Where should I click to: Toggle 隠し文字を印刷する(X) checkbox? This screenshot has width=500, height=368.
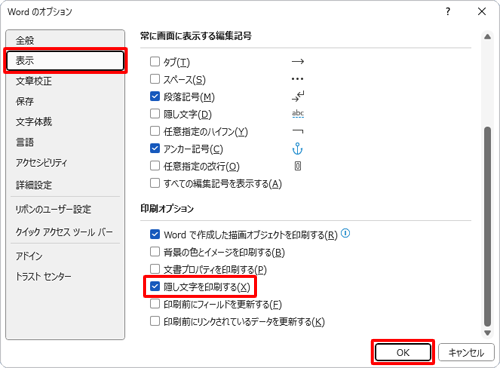[155, 286]
